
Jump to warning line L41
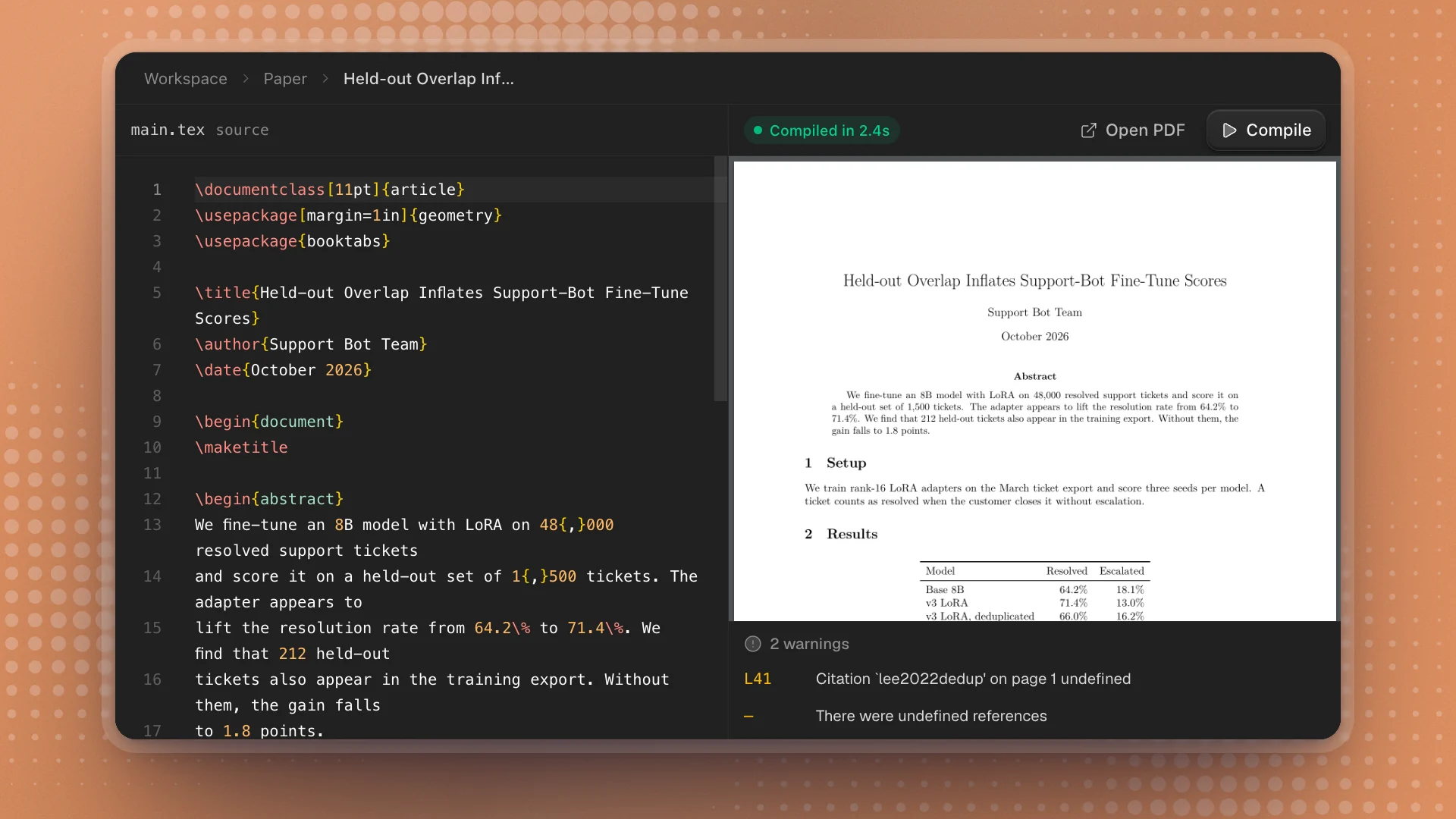tap(758, 679)
